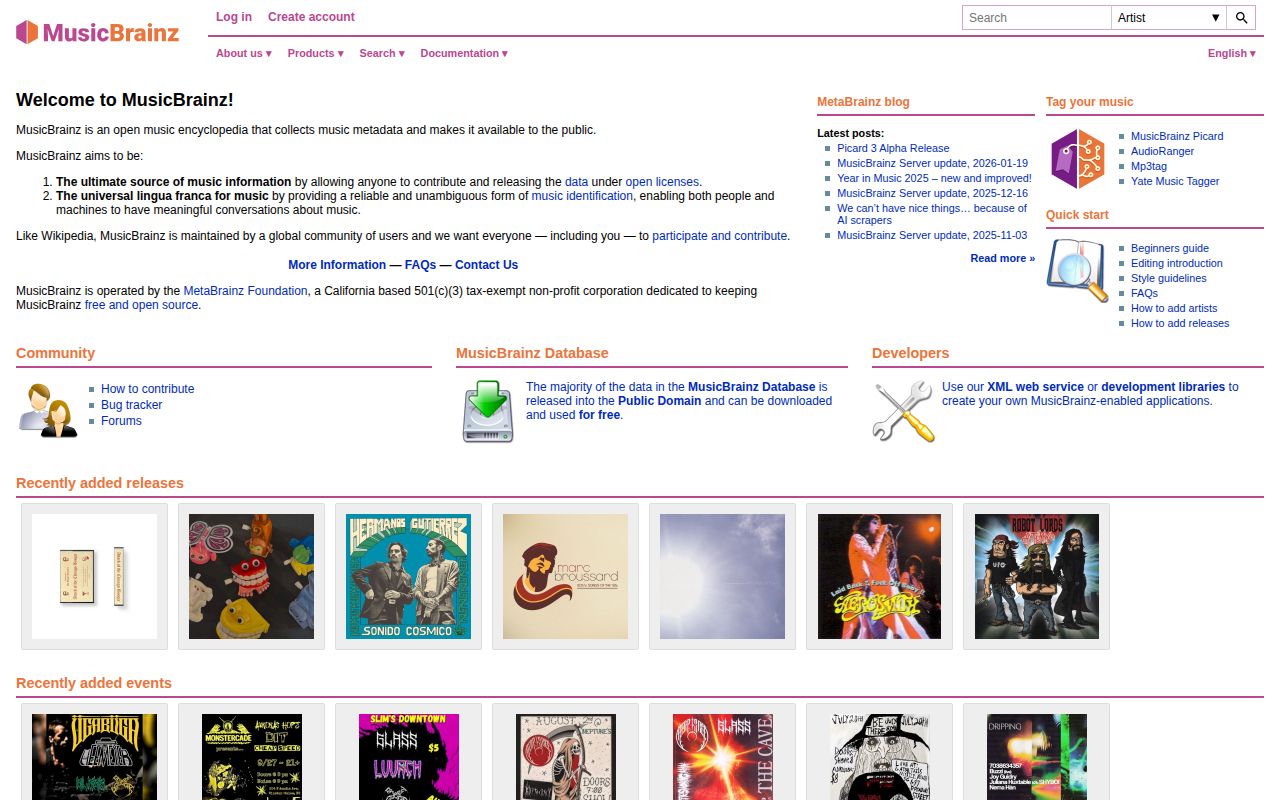
Task: Open the Artist search type dropdown
Action: tap(1168, 17)
